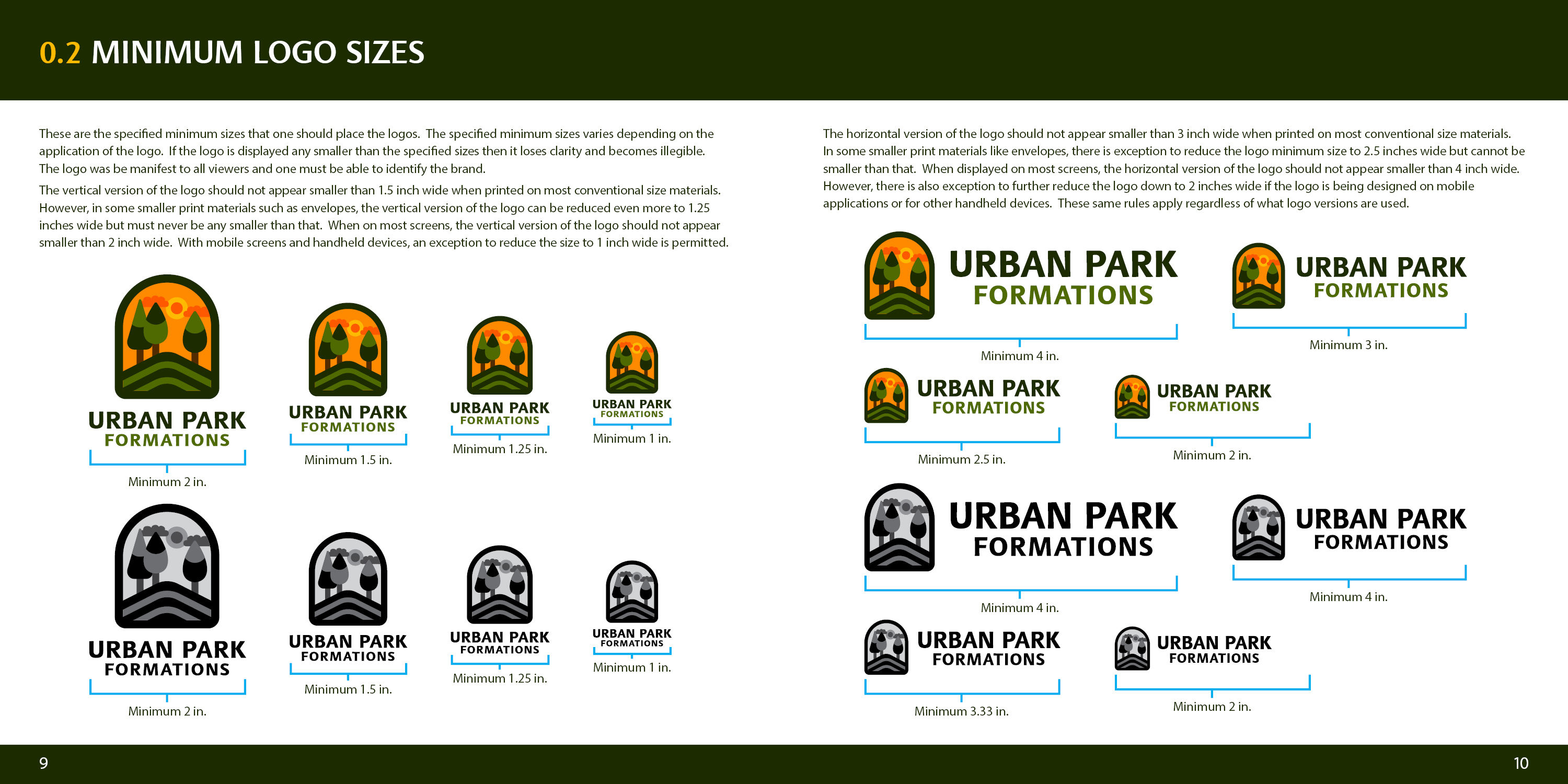Select the grayscale badge of the 2 in. vertical logo
The image size is (1568, 784).
(x=167, y=566)
